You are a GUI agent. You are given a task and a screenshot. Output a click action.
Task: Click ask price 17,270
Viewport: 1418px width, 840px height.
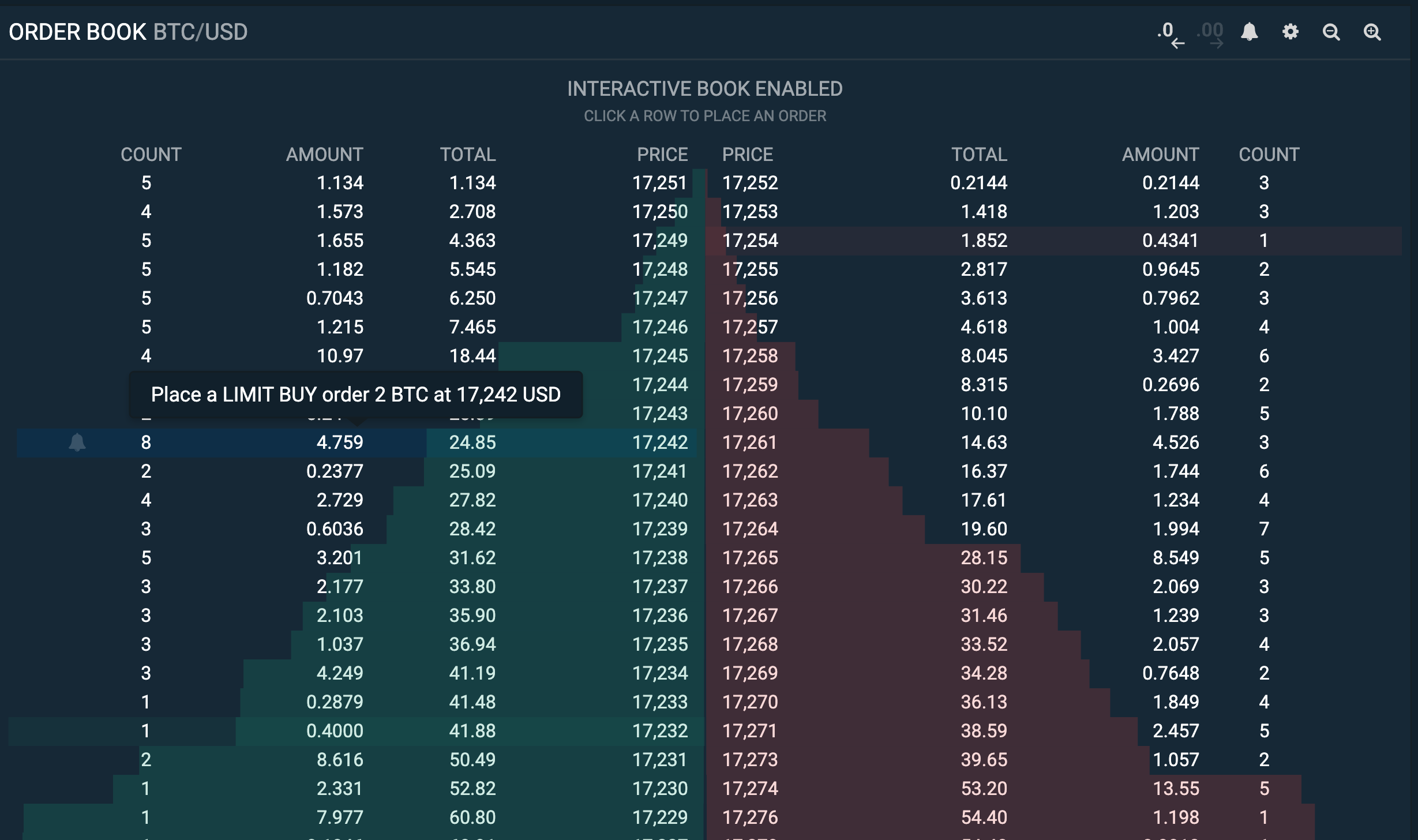tap(750, 702)
